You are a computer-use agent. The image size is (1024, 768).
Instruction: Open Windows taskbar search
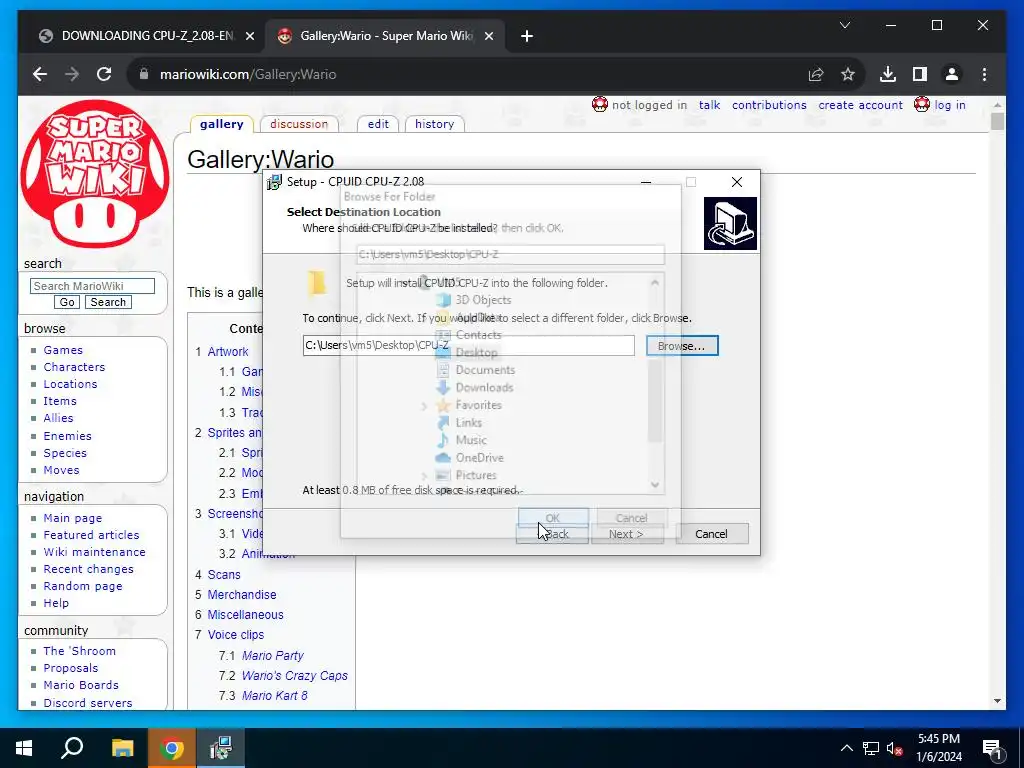[72, 748]
